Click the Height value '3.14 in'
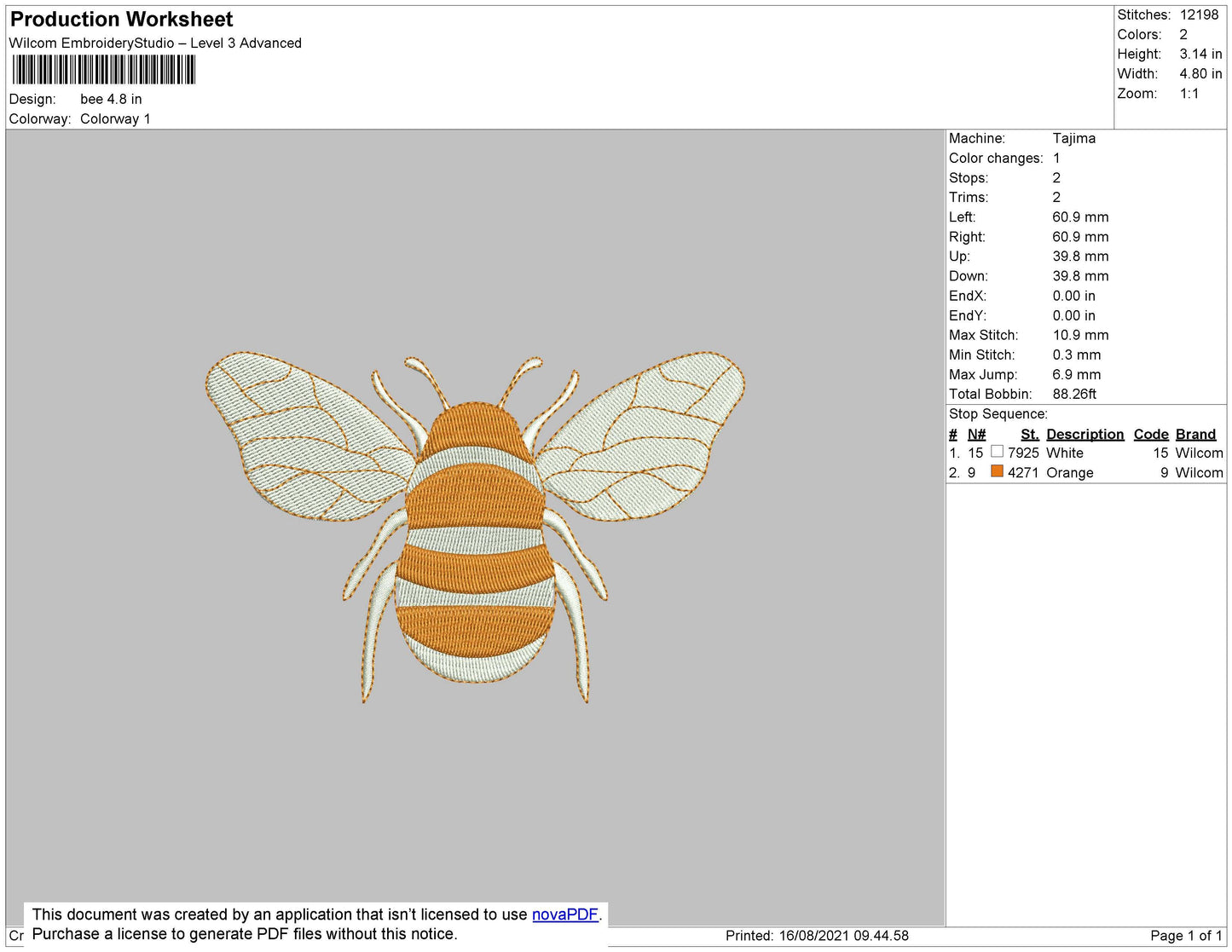The image size is (1232, 952). 1200,54
